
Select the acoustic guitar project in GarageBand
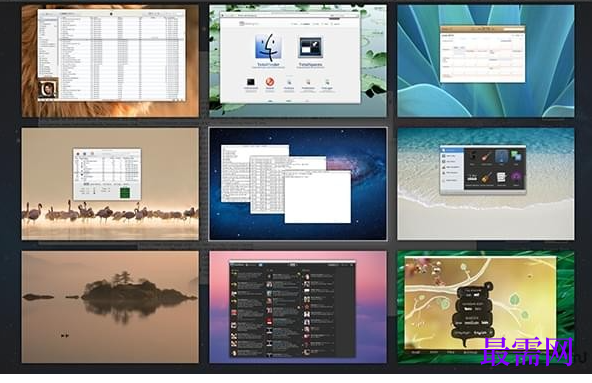[486, 177]
